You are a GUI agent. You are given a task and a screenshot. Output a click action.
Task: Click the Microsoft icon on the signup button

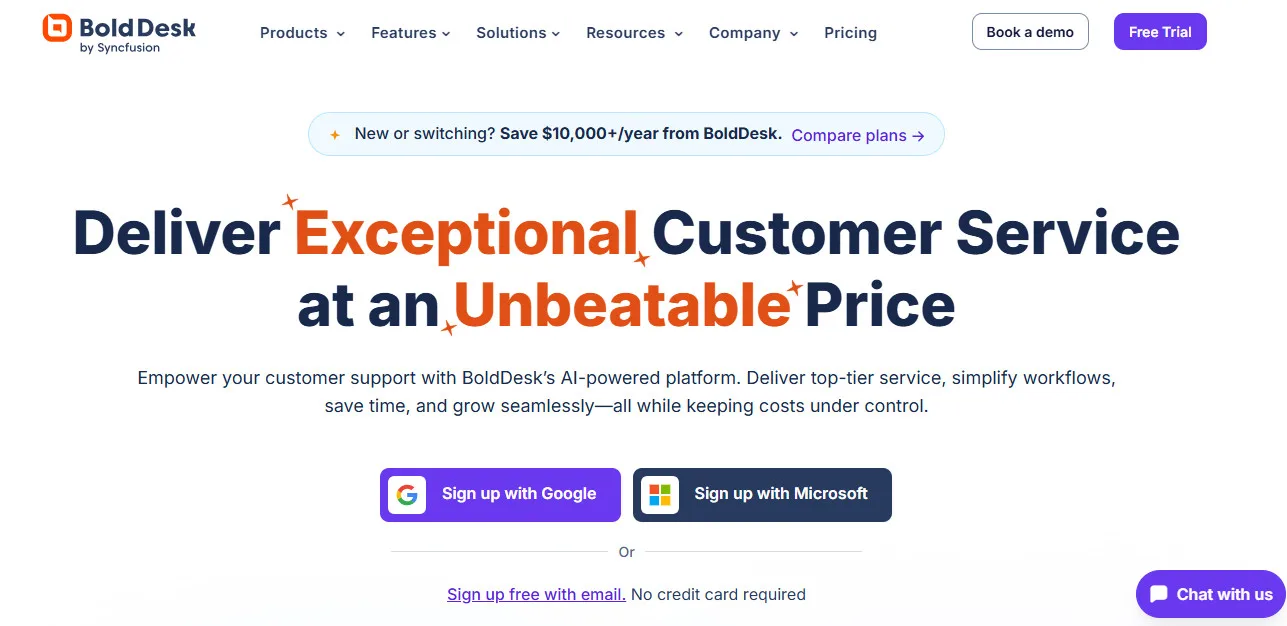[x=660, y=494]
